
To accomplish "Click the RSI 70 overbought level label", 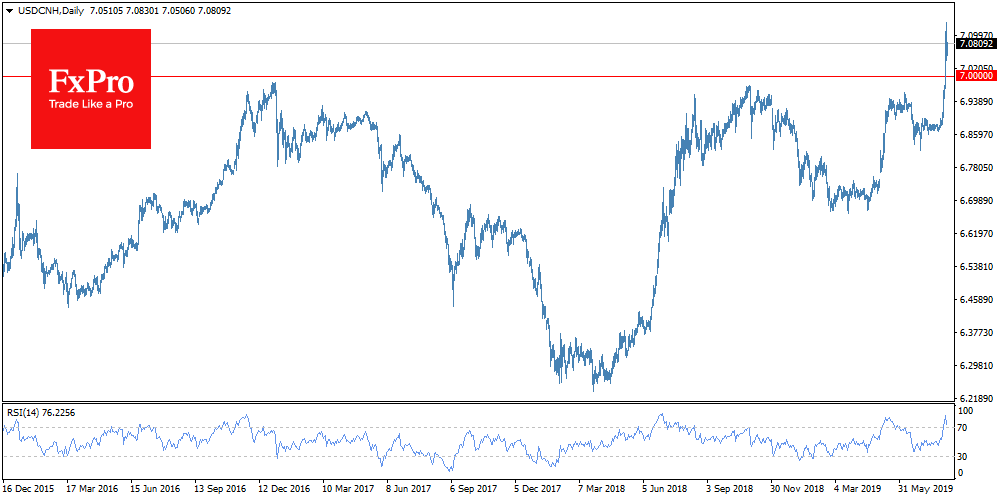I will [x=965, y=428].
